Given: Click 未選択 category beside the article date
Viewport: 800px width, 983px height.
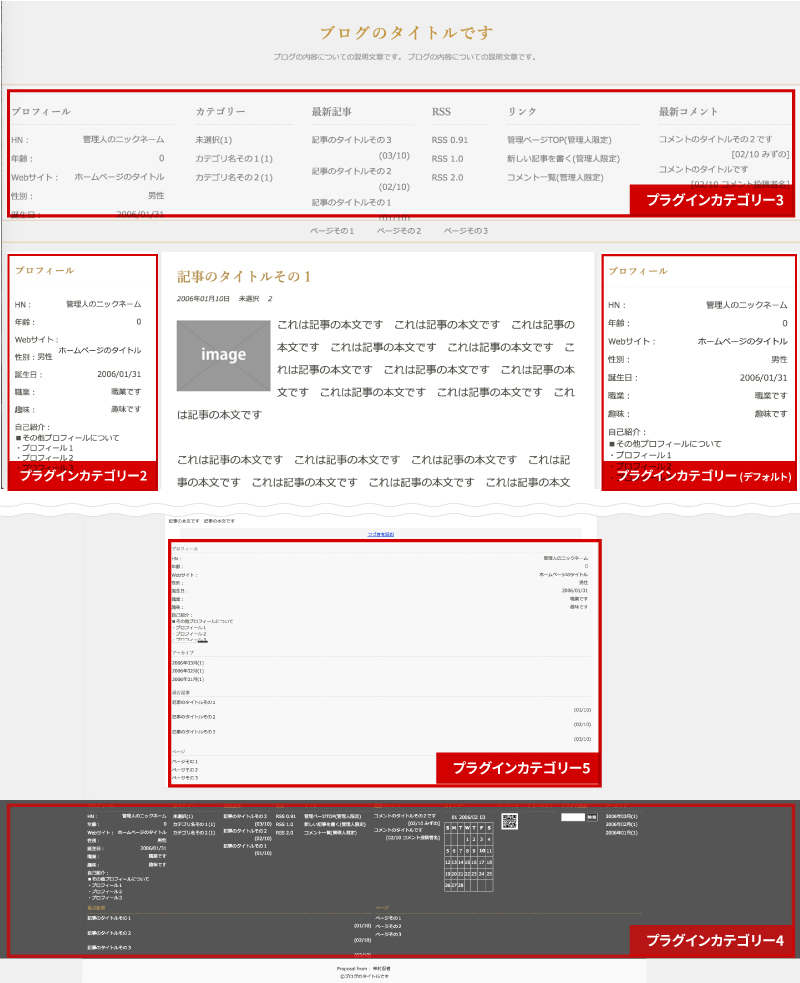Looking at the screenshot, I should (249, 299).
